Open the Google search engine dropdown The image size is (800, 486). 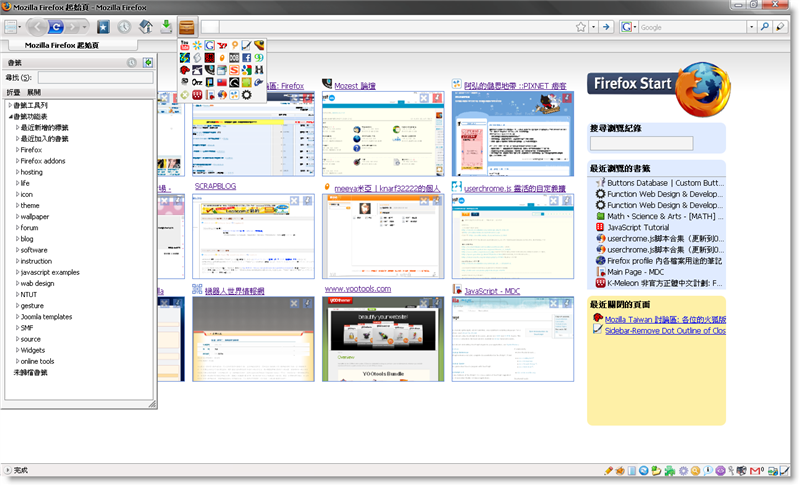tap(628, 27)
